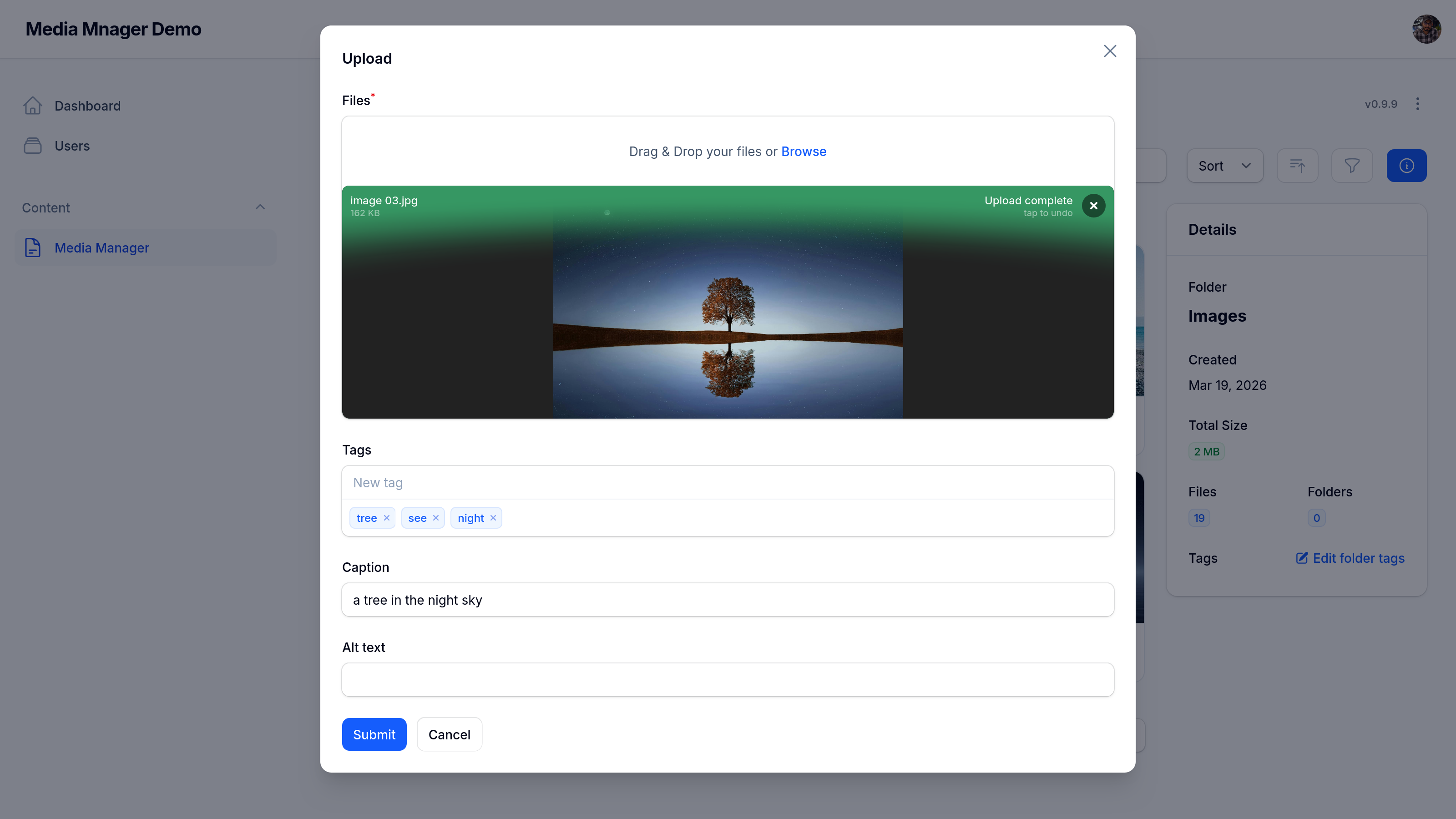
Task: Click the Browse link to choose files
Action: pos(804,151)
